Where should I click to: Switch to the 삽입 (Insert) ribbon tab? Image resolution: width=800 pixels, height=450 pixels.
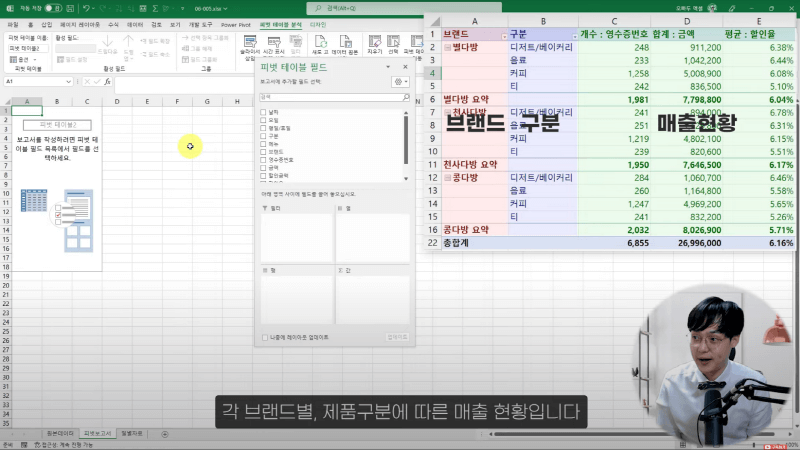tap(46, 24)
